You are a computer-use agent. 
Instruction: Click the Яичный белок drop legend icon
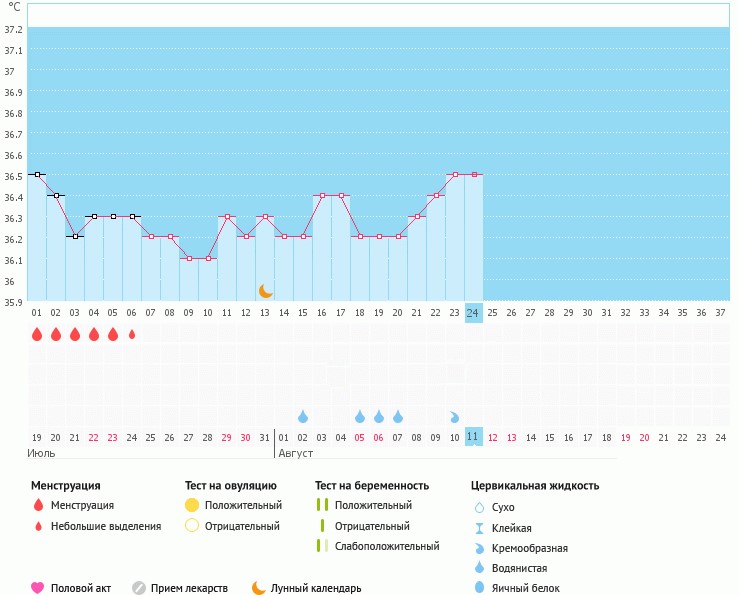(x=480, y=588)
